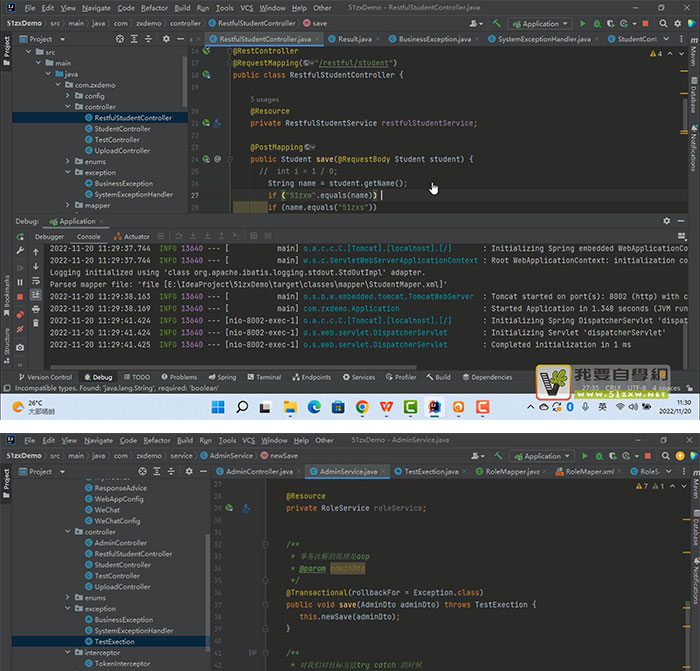Open the Navigate menu in the AdminService window
The width and height of the screenshot is (700, 671).
coord(99,441)
